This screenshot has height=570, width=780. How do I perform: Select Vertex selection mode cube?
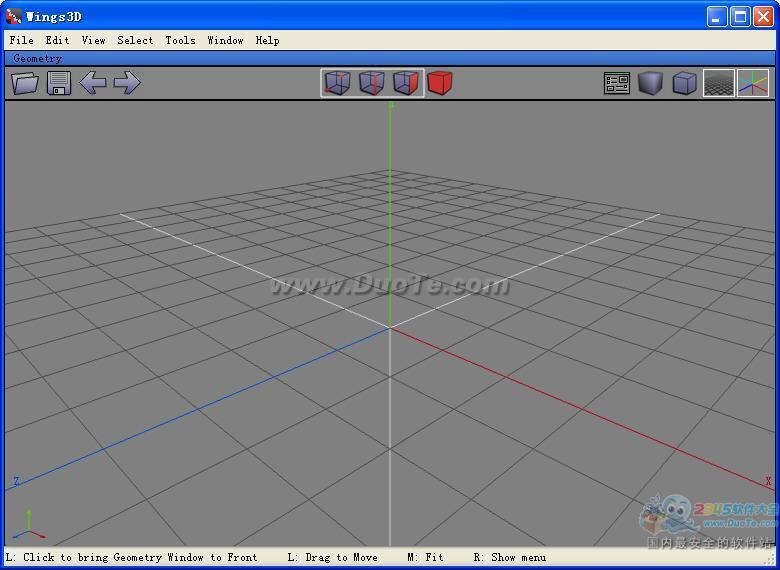pyautogui.click(x=337, y=83)
